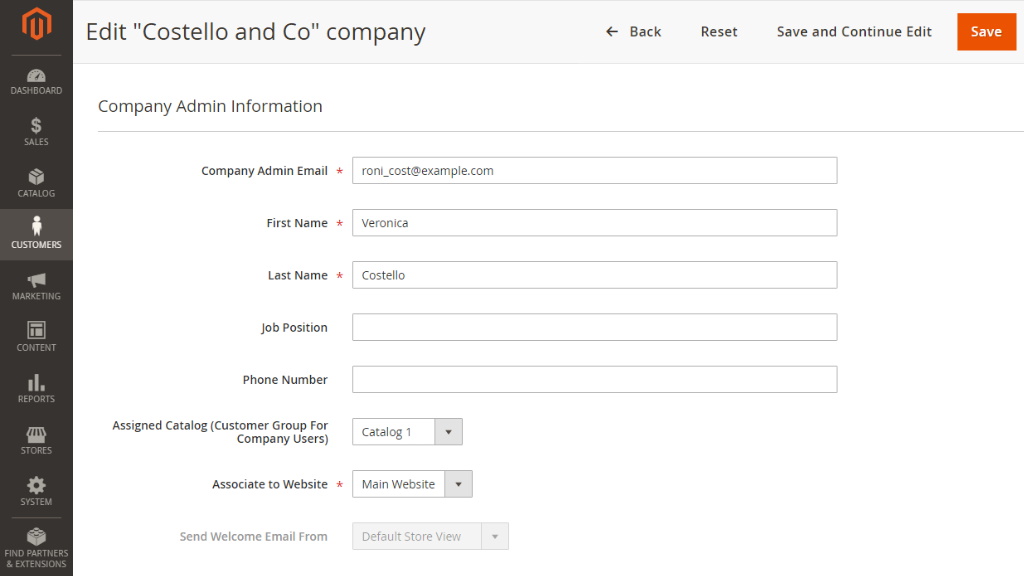
Task: Open the Reports bar chart icon
Action: [36, 383]
